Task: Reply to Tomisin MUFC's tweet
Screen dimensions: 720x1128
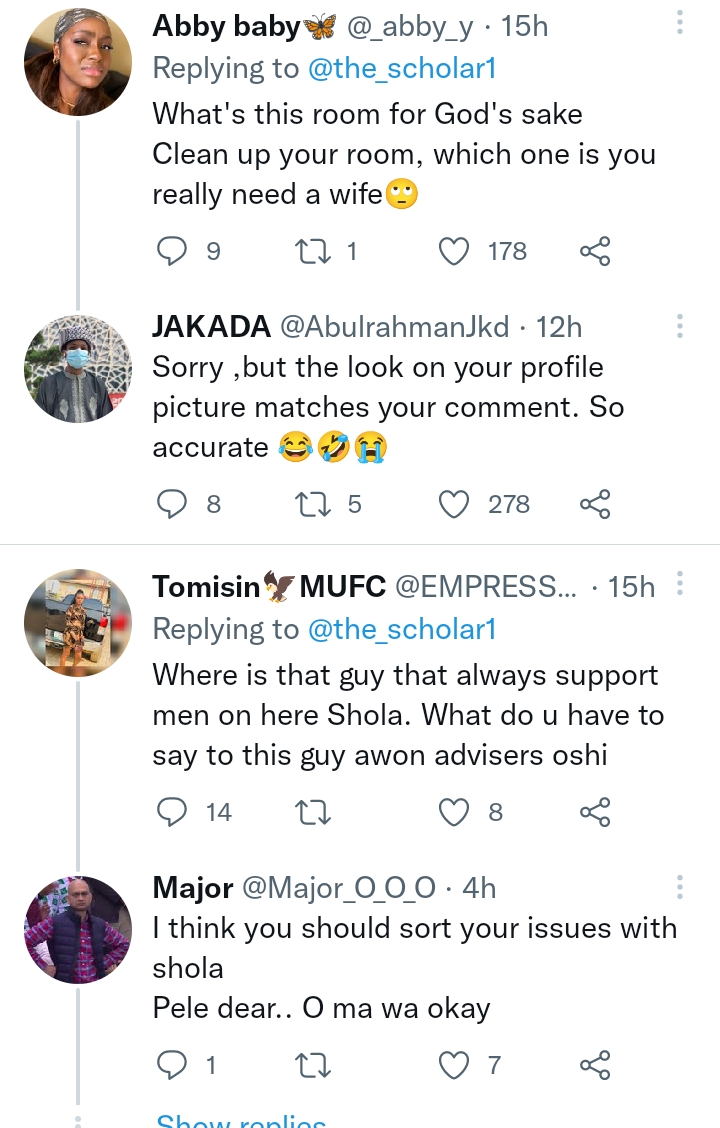Action: [172, 812]
